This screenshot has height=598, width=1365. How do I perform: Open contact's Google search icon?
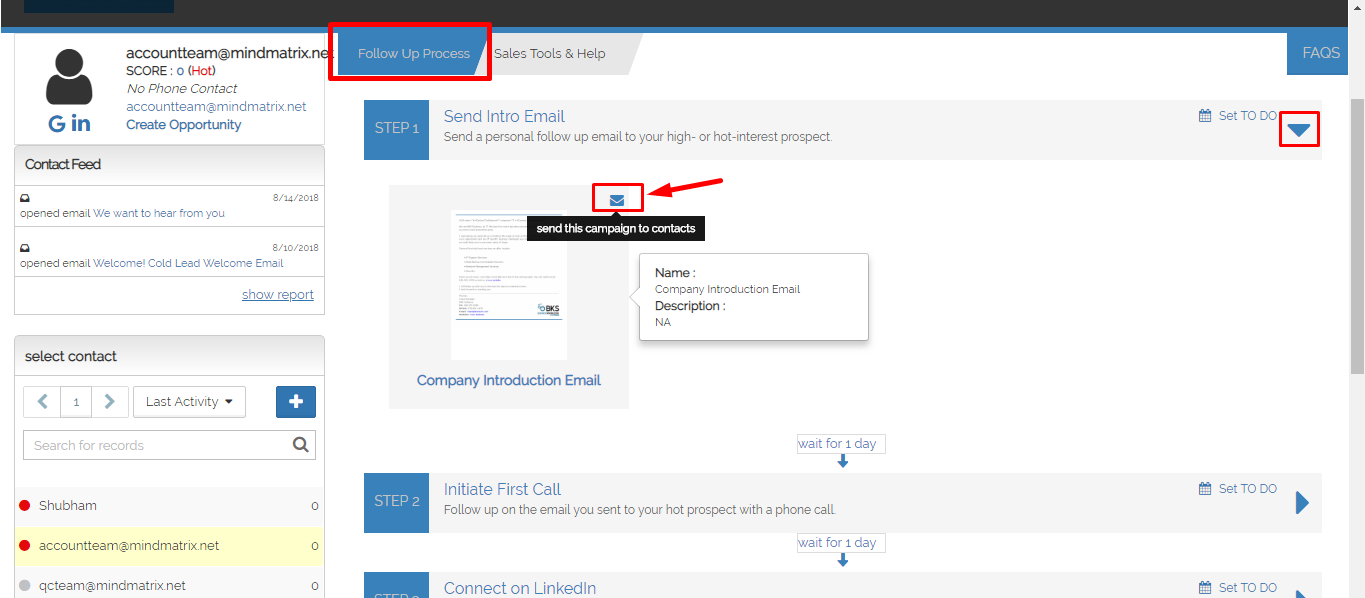pos(56,124)
